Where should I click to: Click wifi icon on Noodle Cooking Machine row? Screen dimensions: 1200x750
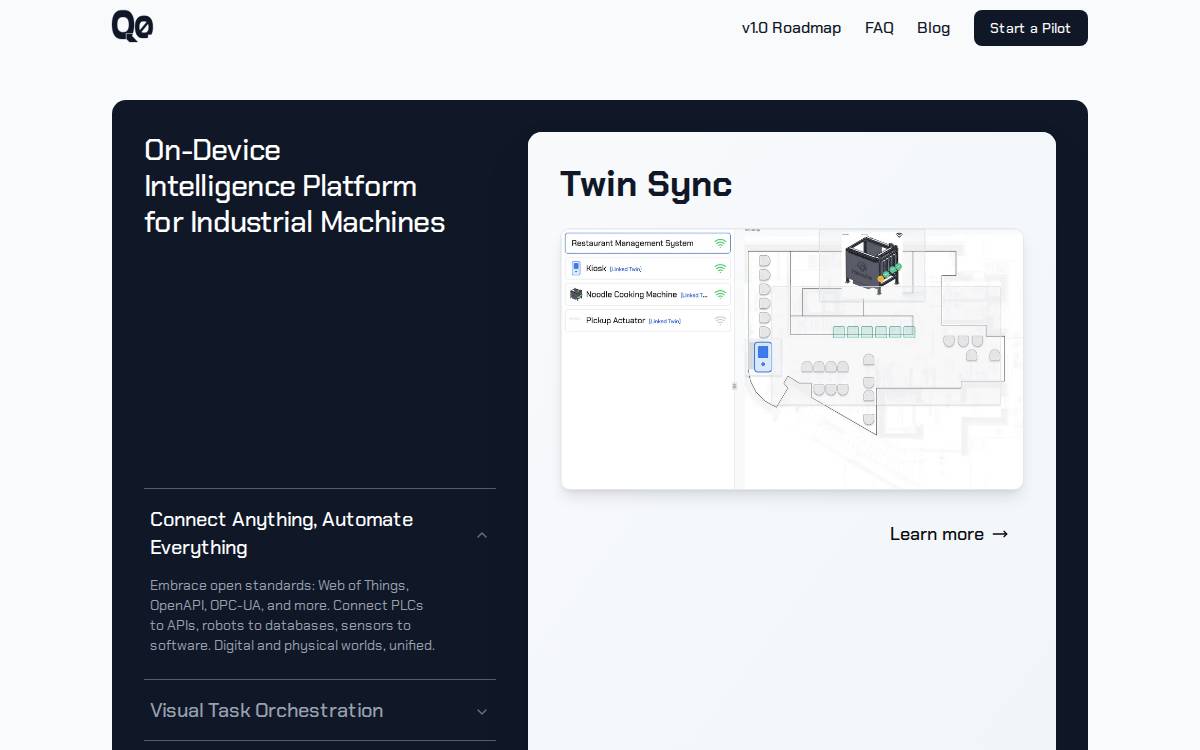click(x=720, y=294)
